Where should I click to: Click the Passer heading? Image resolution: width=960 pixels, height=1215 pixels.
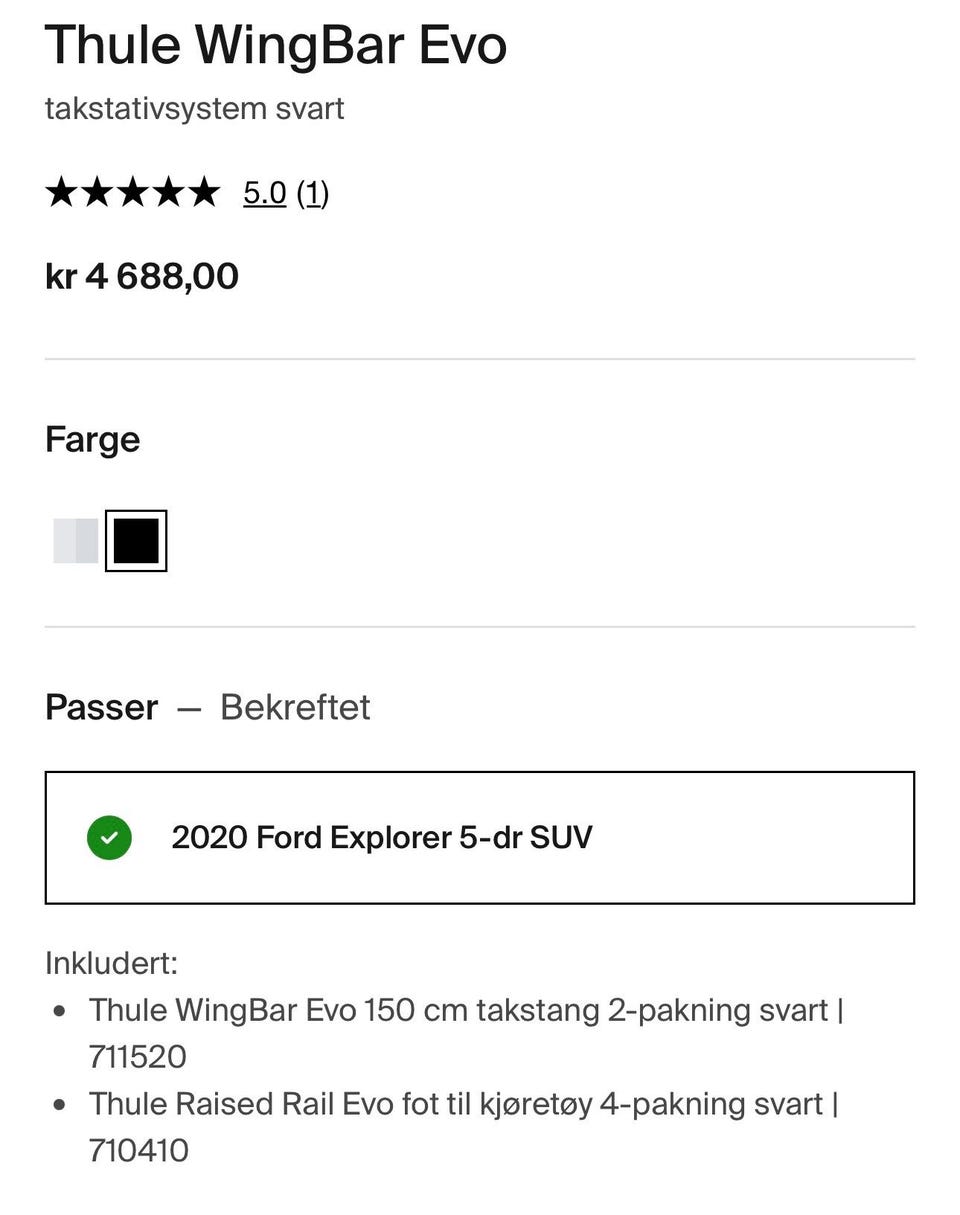click(101, 707)
